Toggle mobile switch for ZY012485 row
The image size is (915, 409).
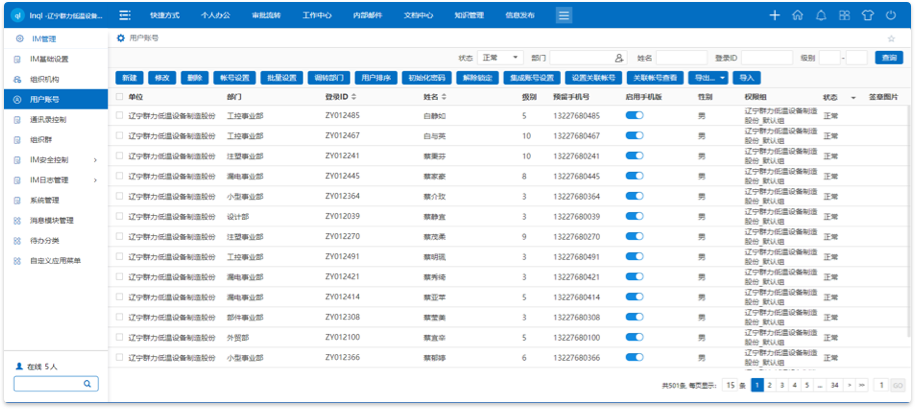(634, 116)
